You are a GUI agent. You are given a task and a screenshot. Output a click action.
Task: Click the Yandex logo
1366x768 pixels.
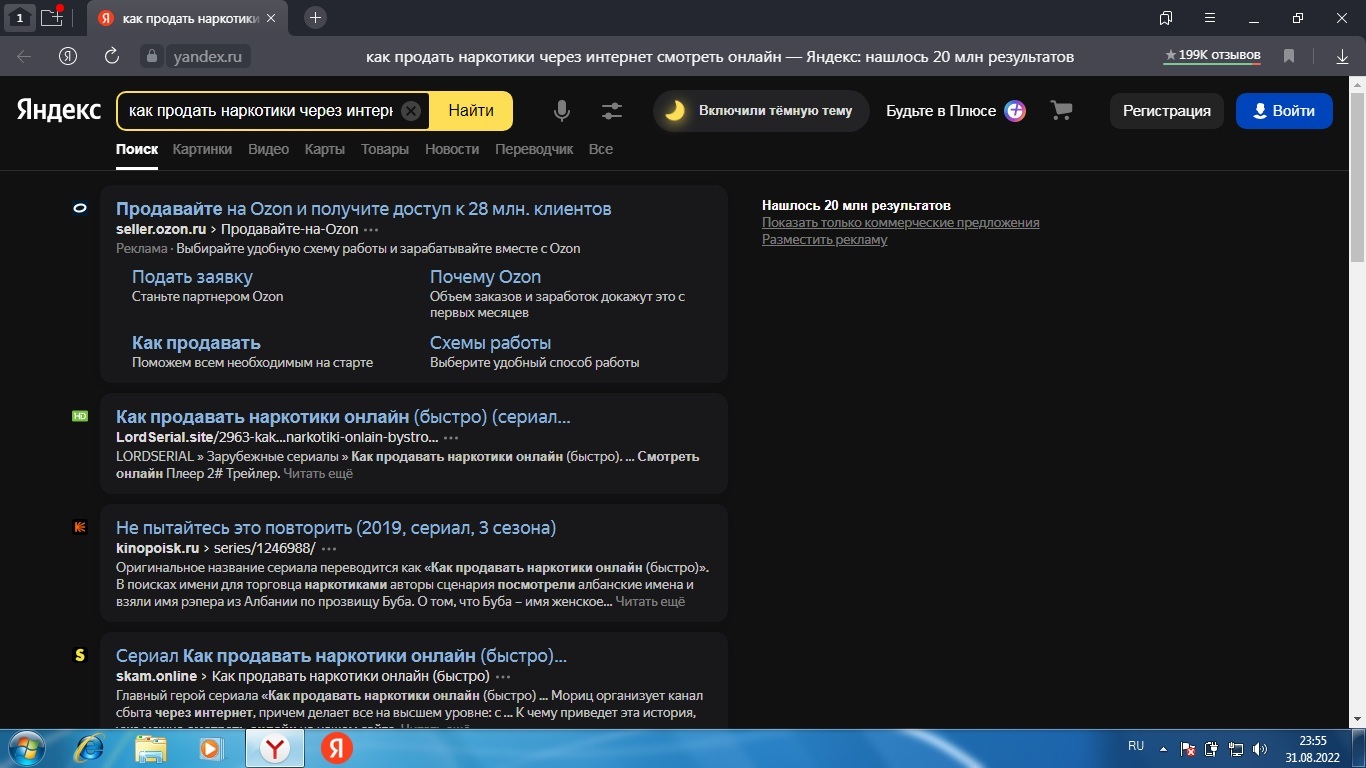[58, 110]
